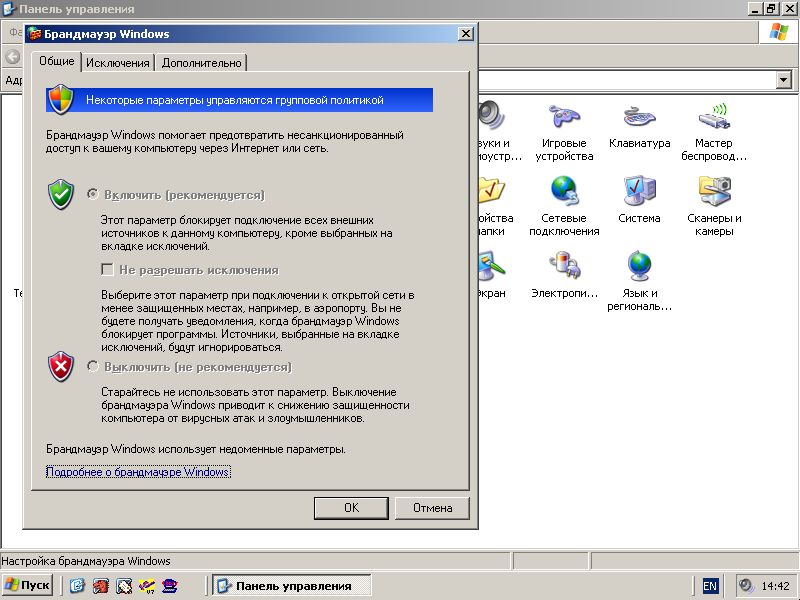Launch the third quick launch icon with tag
This screenshot has height=600, width=800.
[x=124, y=585]
